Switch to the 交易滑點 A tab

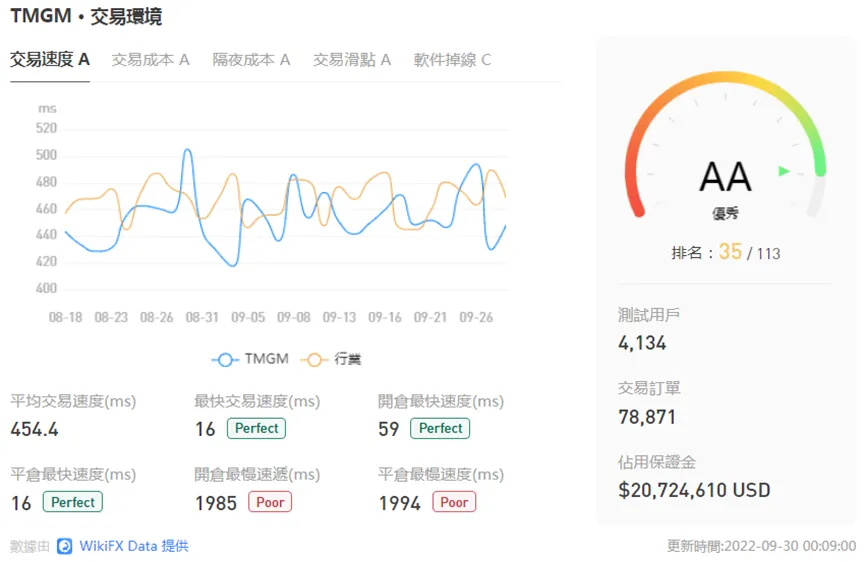click(352, 60)
